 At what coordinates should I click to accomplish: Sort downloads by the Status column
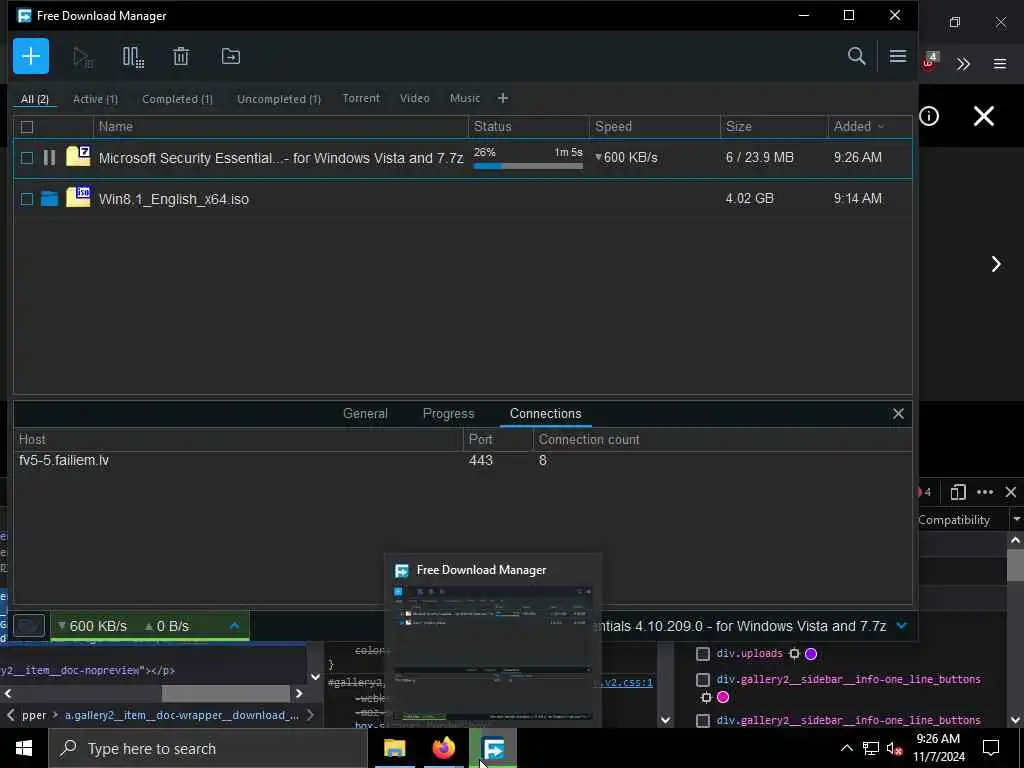point(528,126)
